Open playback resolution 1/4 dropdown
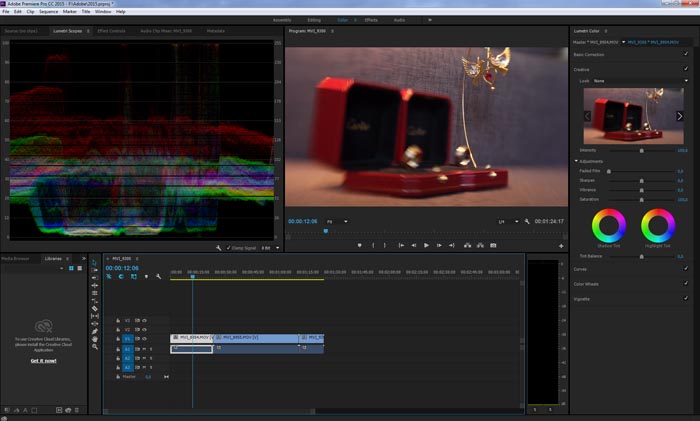Viewport: 700px width, 421px height. click(x=508, y=221)
